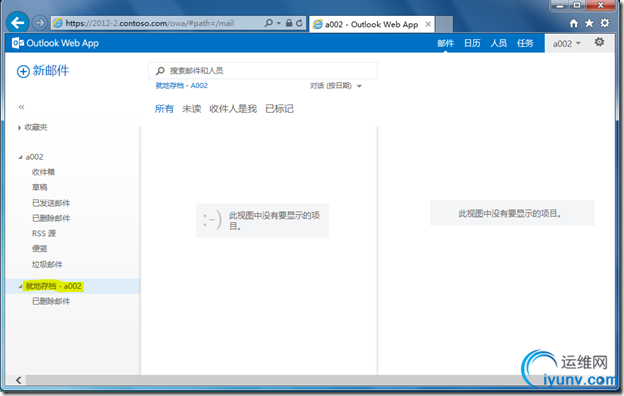Open the 垃圾邮件 junk folder
The width and height of the screenshot is (624, 396).
tap(47, 264)
